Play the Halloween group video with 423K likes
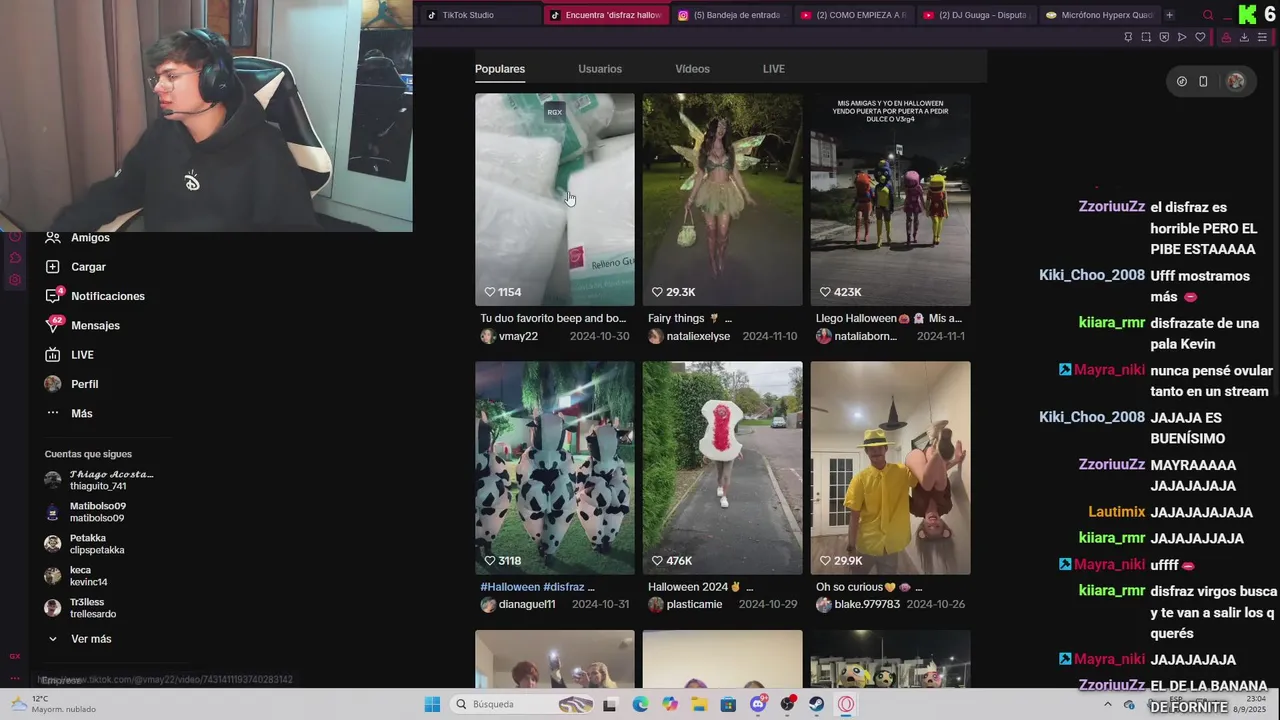Viewport: 1280px width, 720px height. pos(890,200)
